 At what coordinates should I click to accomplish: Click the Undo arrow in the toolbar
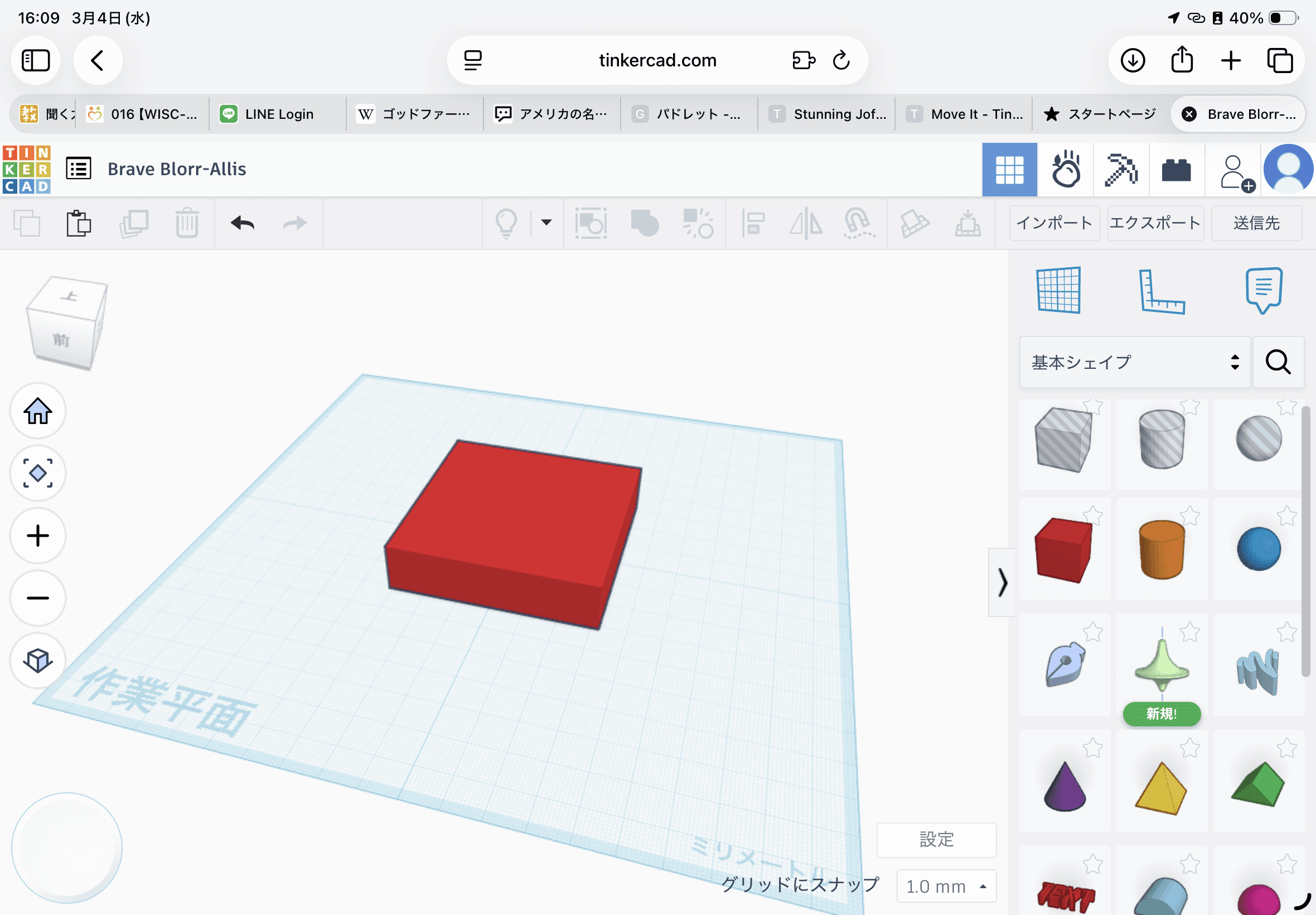point(241,224)
